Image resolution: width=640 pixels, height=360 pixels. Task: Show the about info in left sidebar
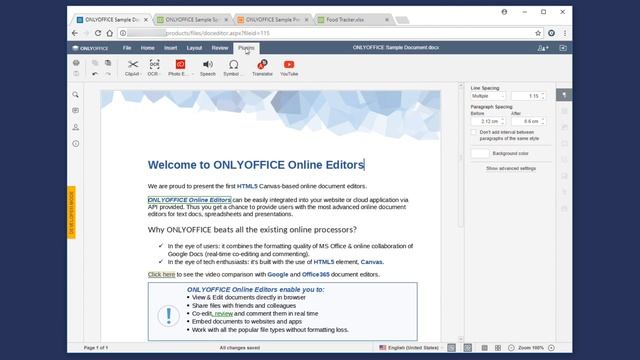tap(76, 144)
